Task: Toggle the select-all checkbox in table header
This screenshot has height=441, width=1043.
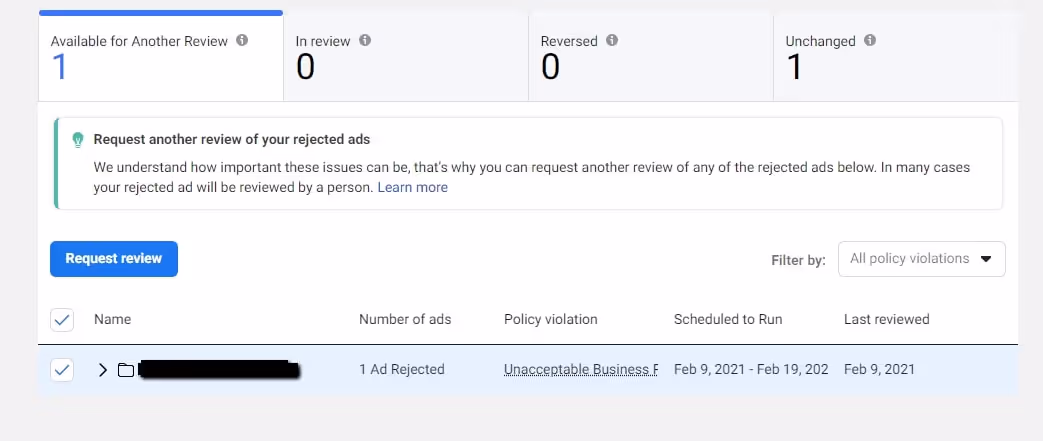Action: coord(62,320)
